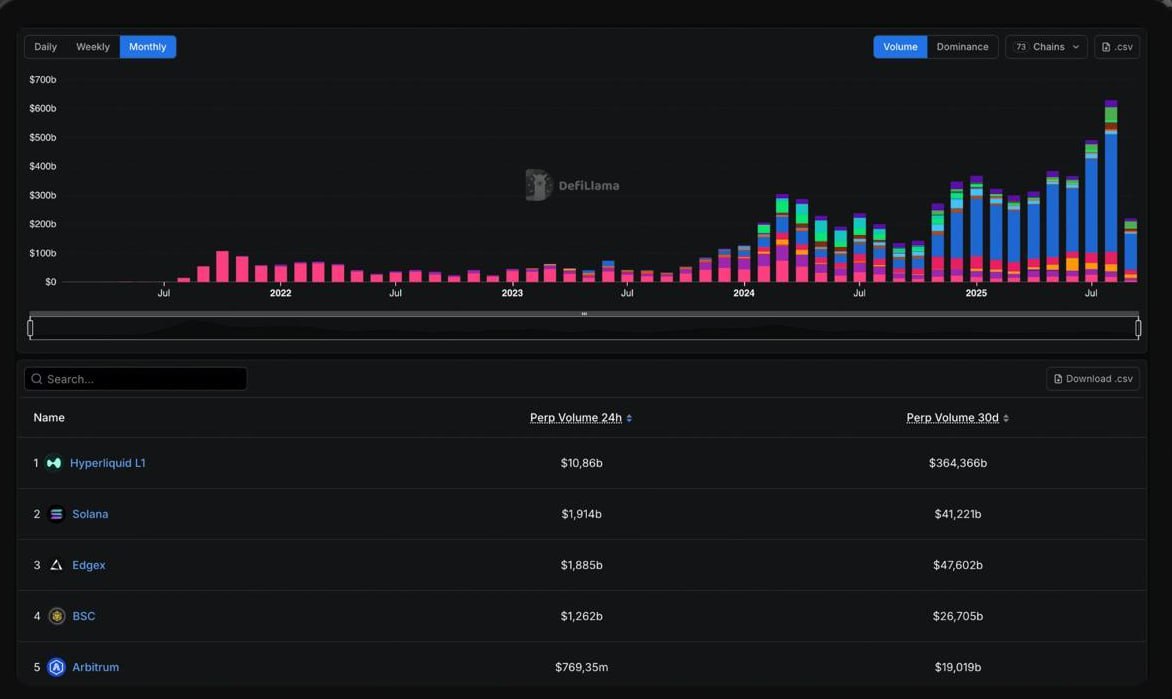Screen dimensions: 1172x699
Task: Click the search magnifier icon
Action: [x=37, y=379]
